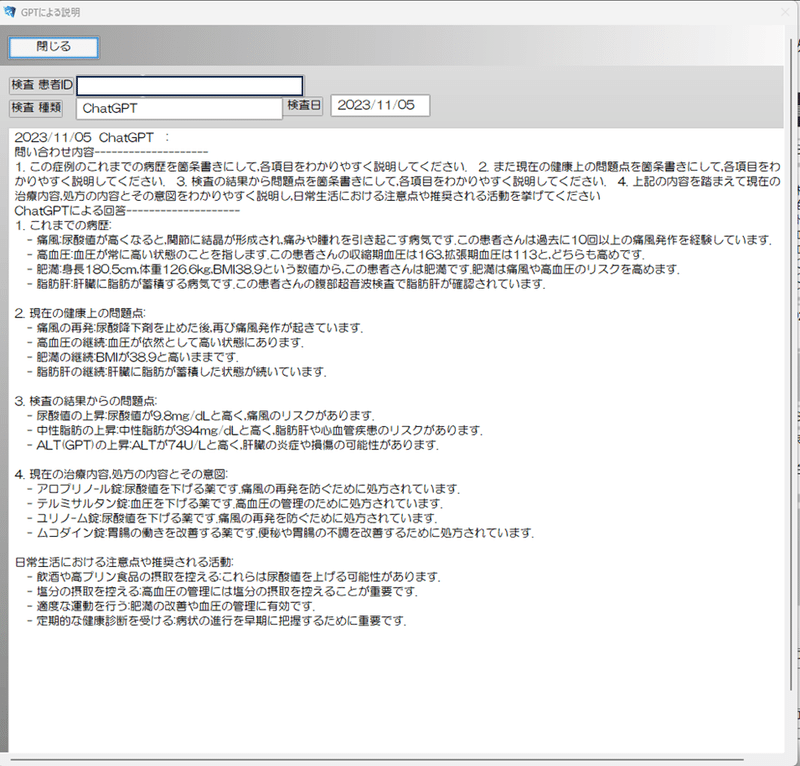Click the '日常生活における注意点や推奨される活動:' heading
This screenshot has width=800, height=766.
click(124, 562)
